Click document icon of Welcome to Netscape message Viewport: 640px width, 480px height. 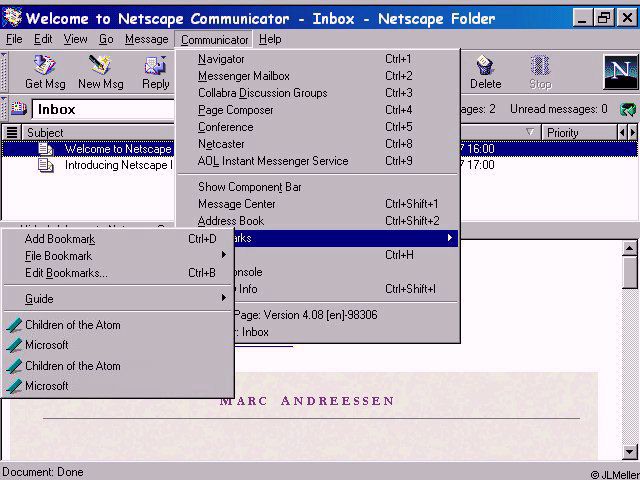click(45, 149)
